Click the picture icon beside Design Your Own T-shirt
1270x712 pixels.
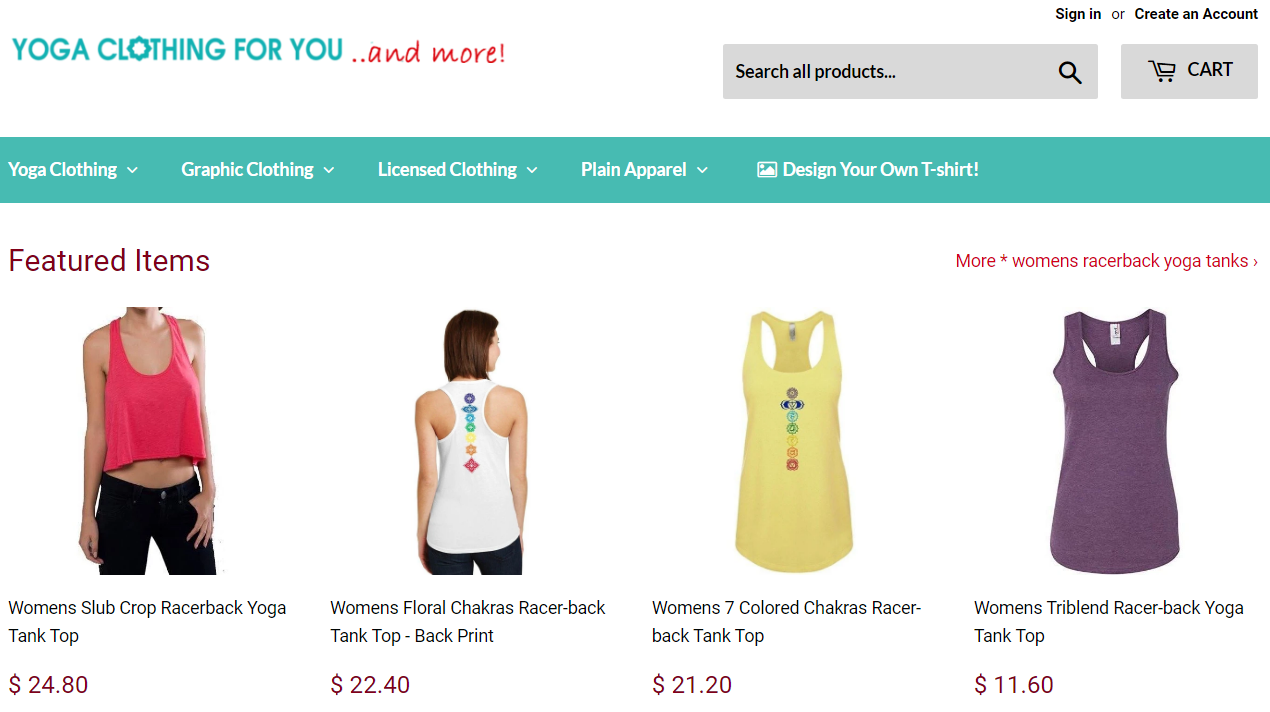767,170
